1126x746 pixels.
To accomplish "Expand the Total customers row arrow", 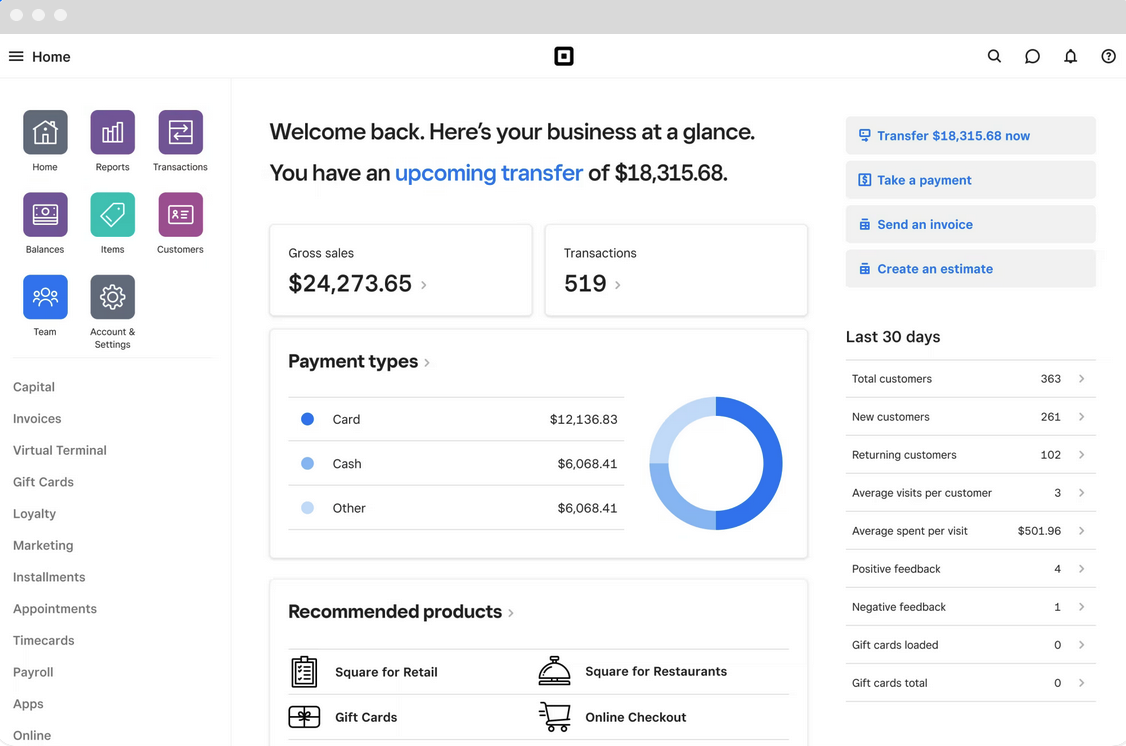I will tap(1081, 379).
